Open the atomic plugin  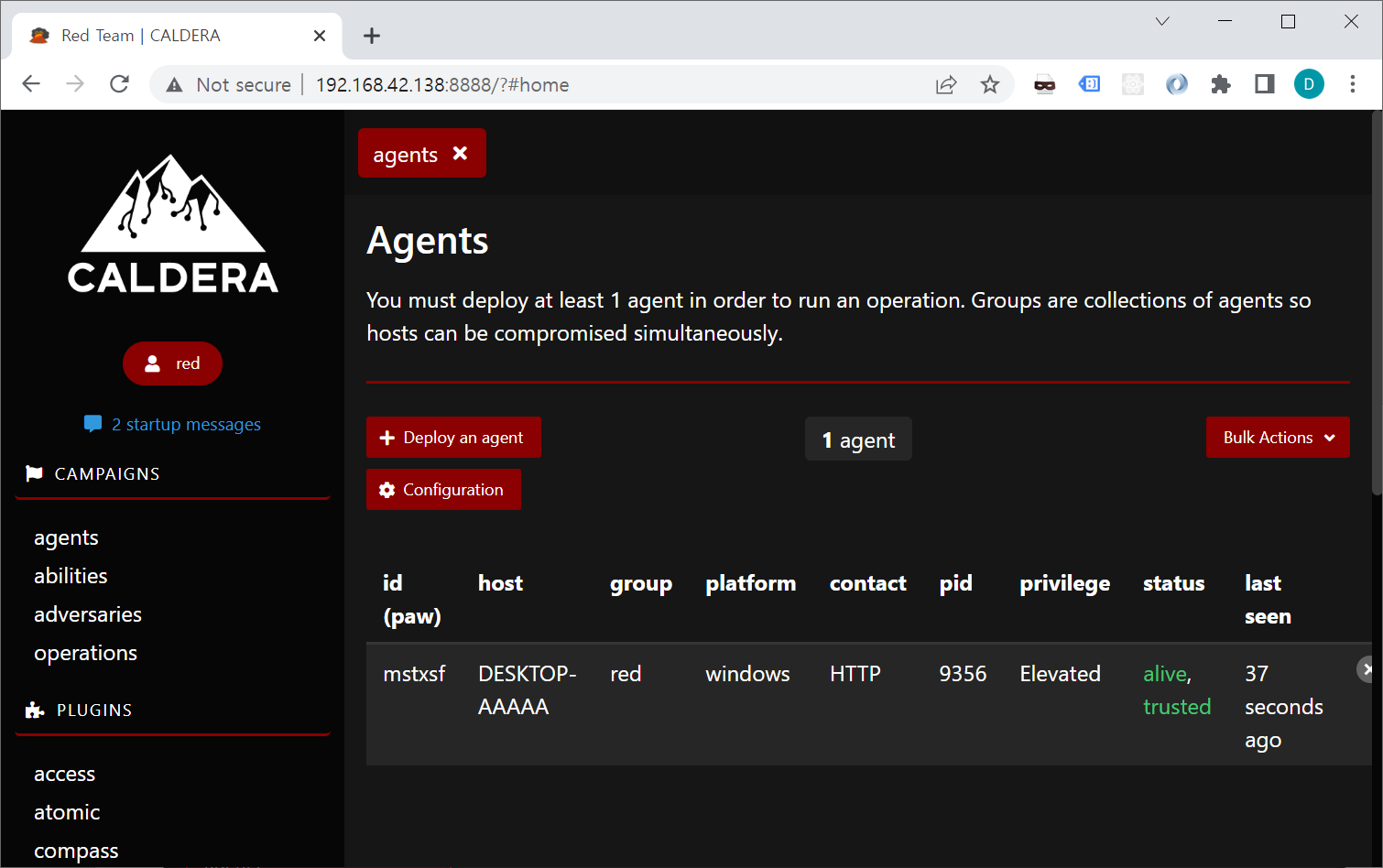pyautogui.click(x=67, y=812)
